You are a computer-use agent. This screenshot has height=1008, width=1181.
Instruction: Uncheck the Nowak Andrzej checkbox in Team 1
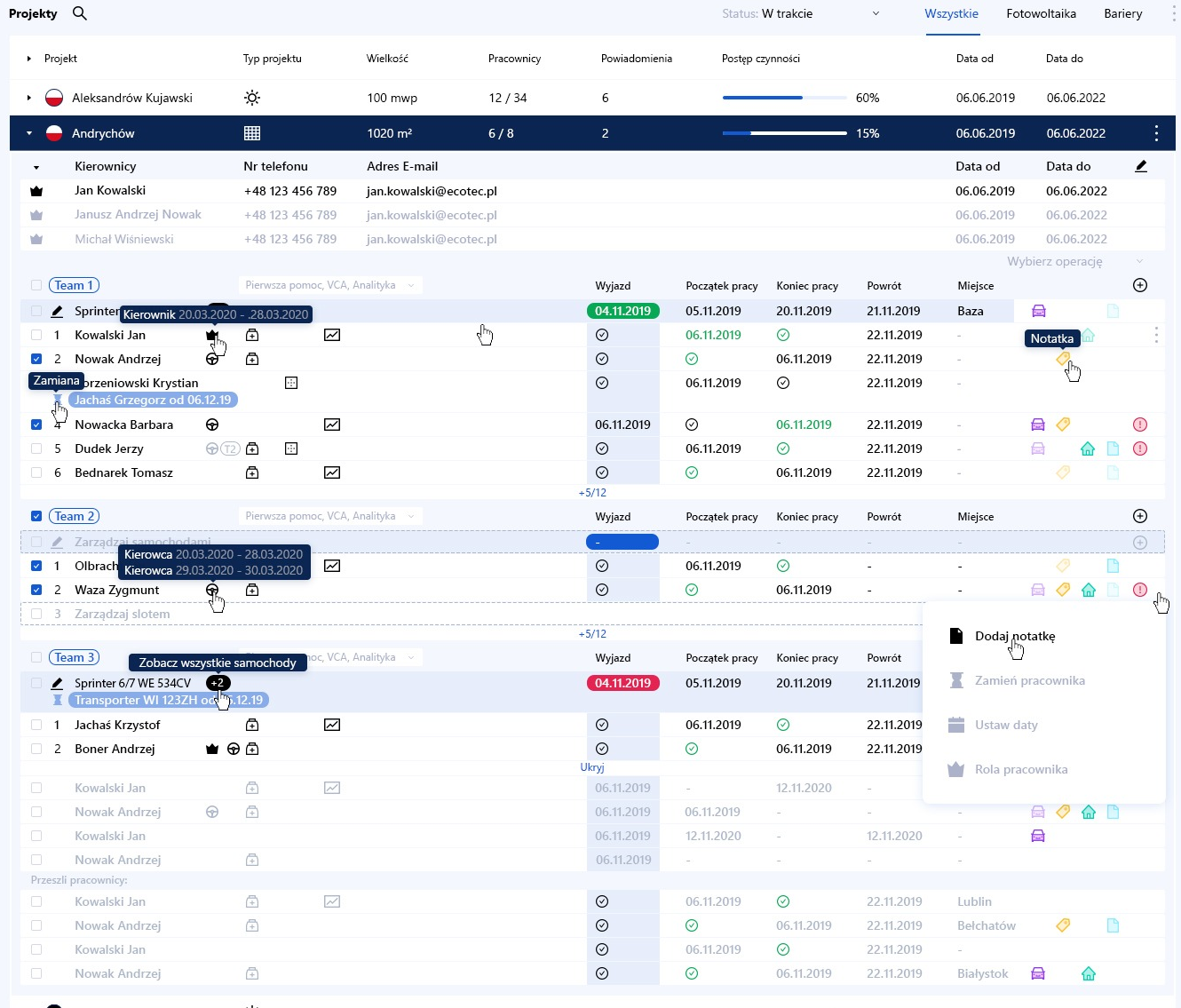pos(36,359)
